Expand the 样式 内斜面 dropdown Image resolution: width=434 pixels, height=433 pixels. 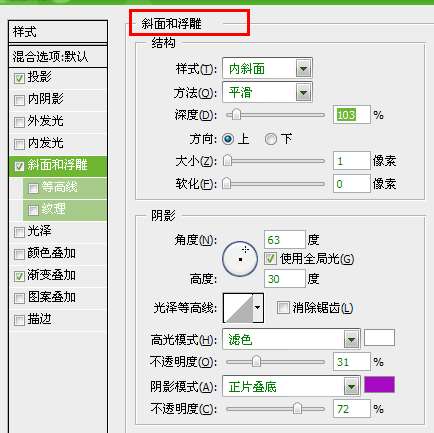tap(303, 69)
